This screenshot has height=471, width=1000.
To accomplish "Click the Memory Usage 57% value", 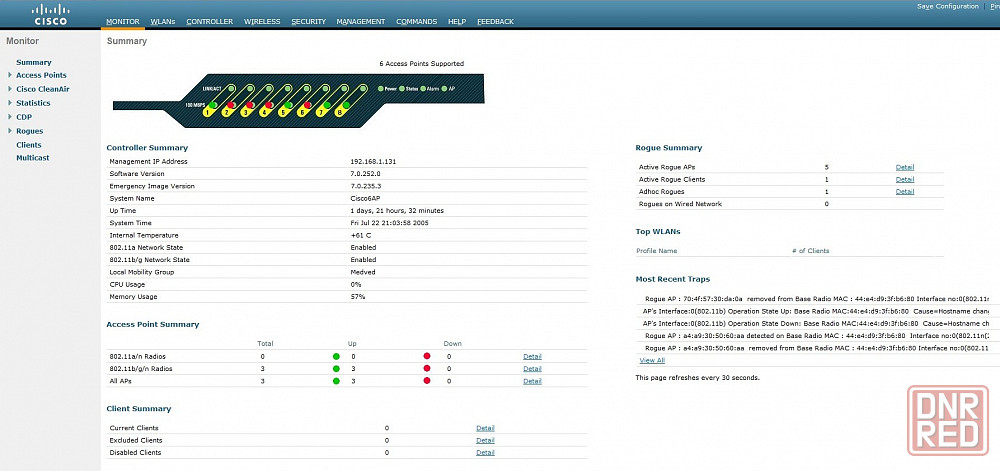I will pos(358,297).
